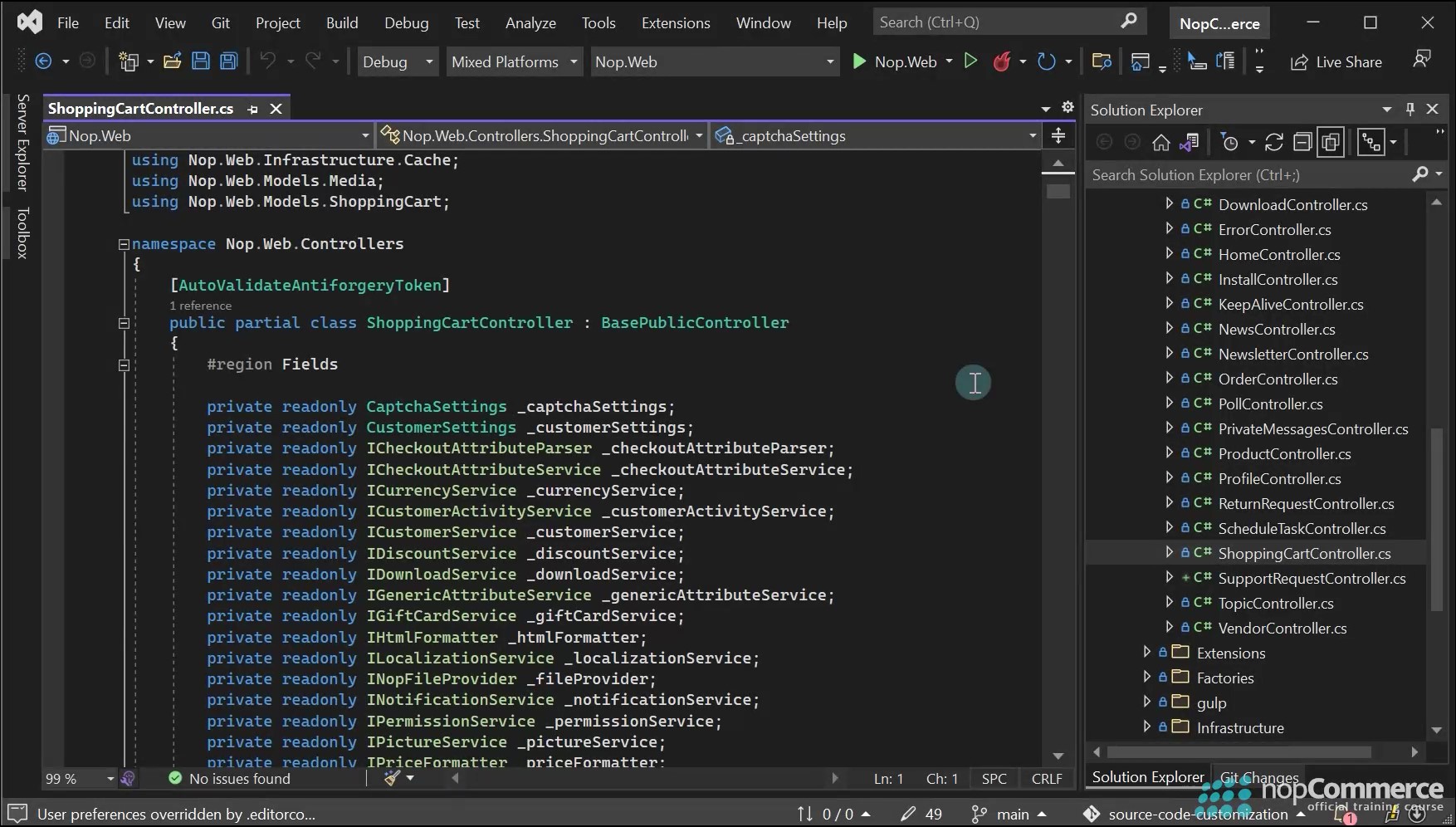The image size is (1456, 827).
Task: Open the File menu
Action: click(x=68, y=22)
